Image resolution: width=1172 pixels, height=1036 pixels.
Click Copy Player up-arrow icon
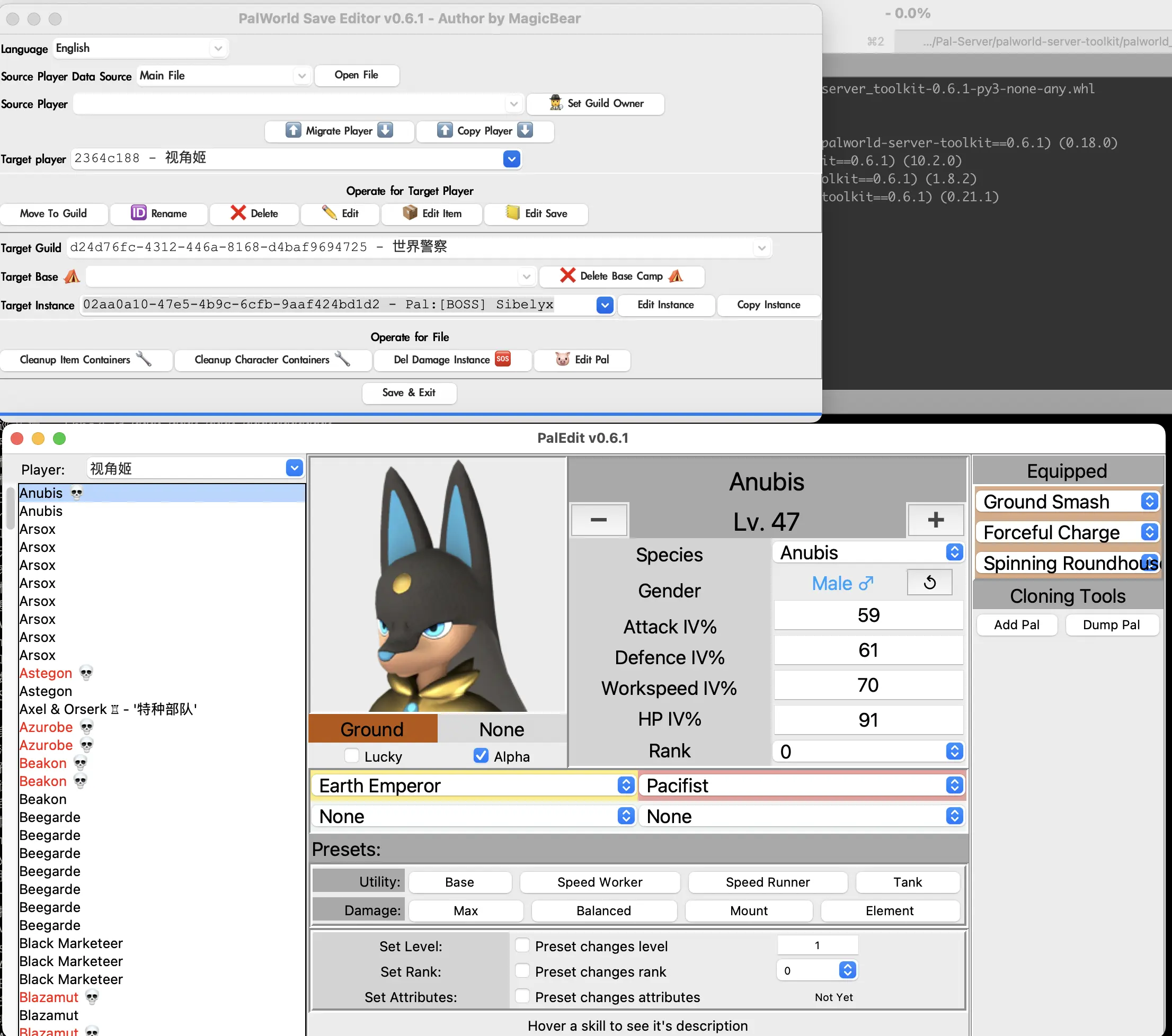click(445, 131)
